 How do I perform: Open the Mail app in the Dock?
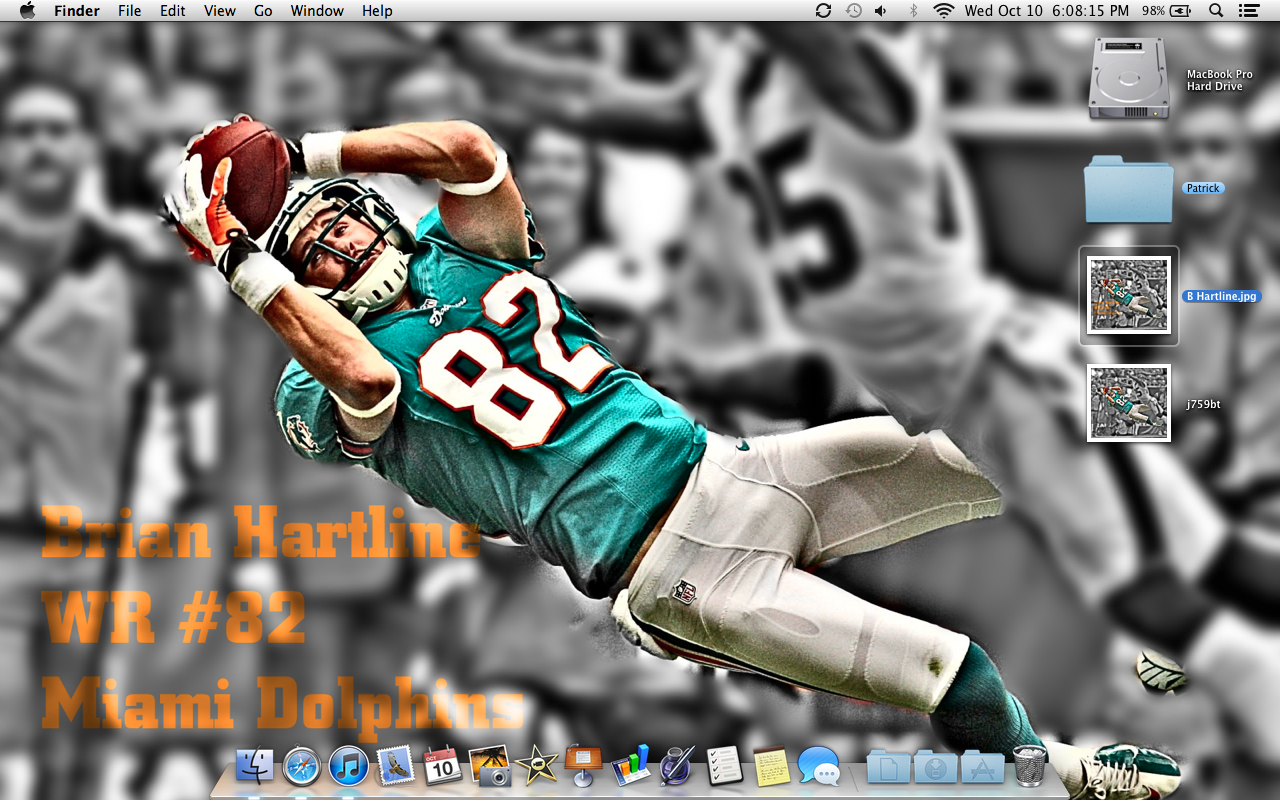[395, 766]
